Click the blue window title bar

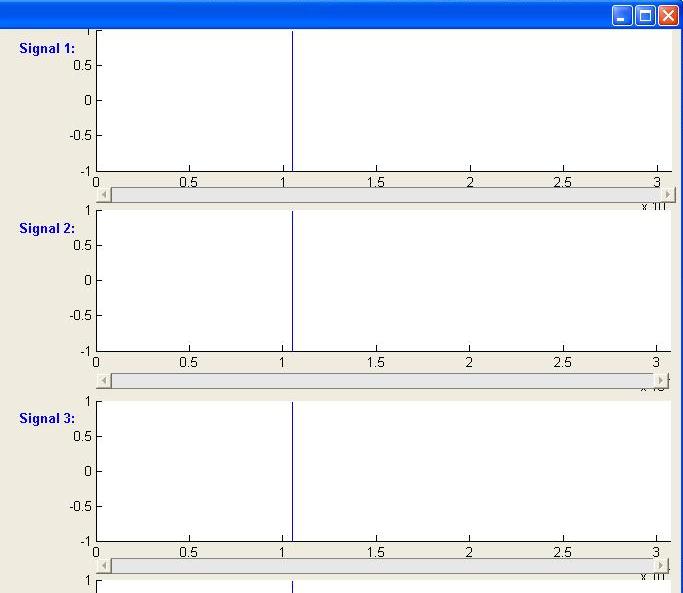[x=300, y=14]
